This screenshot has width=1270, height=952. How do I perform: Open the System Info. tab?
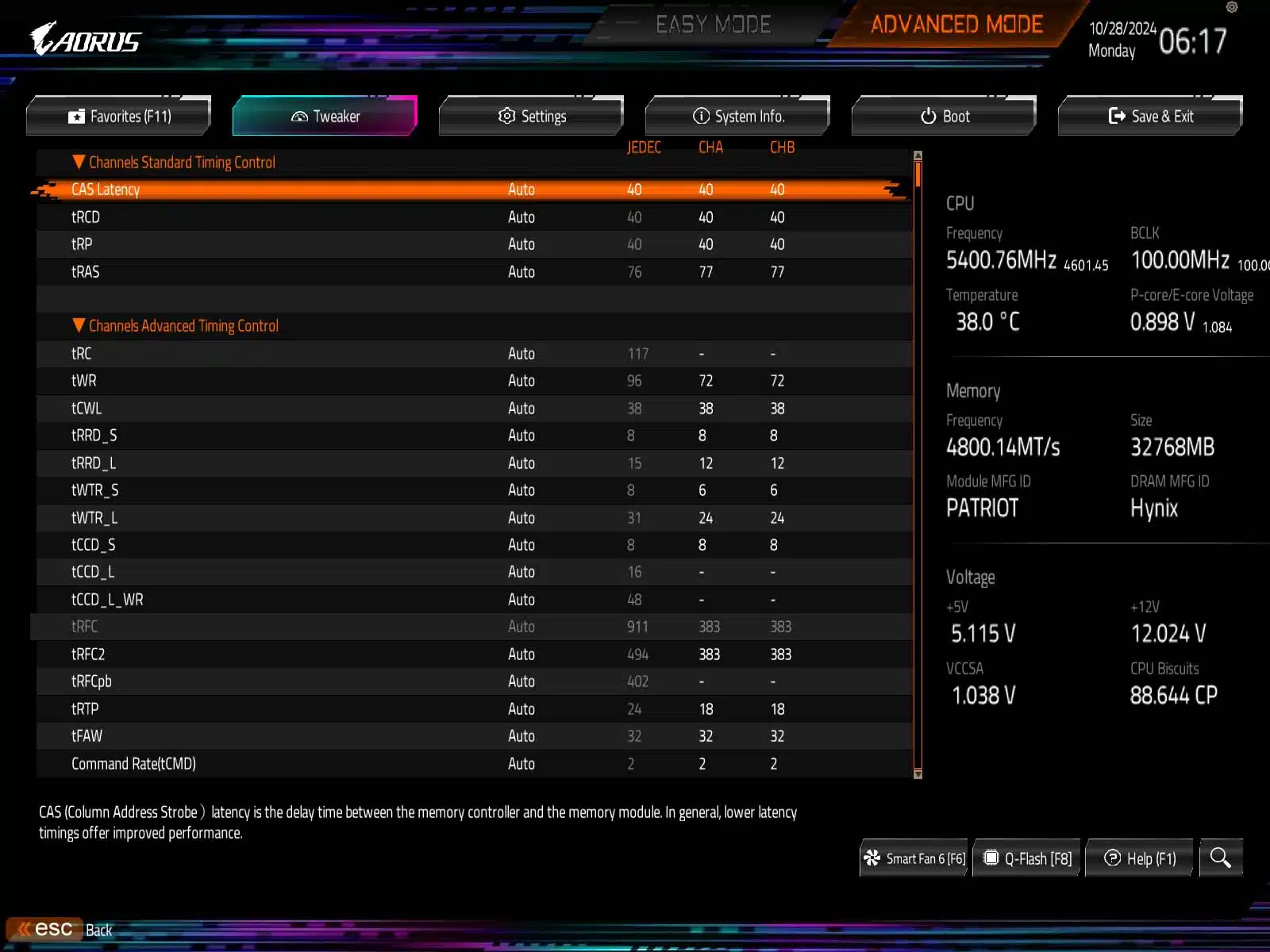pyautogui.click(x=738, y=116)
